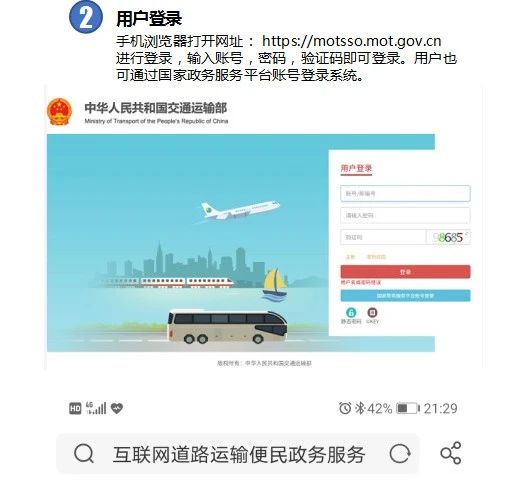Tap the refresh icon in search bar

tap(400, 454)
